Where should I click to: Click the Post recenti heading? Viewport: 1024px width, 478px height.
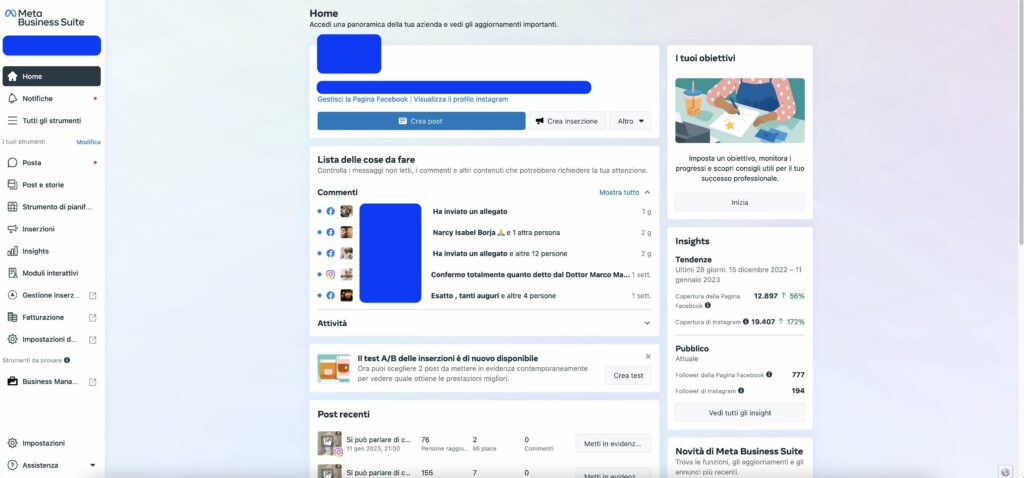(x=344, y=414)
